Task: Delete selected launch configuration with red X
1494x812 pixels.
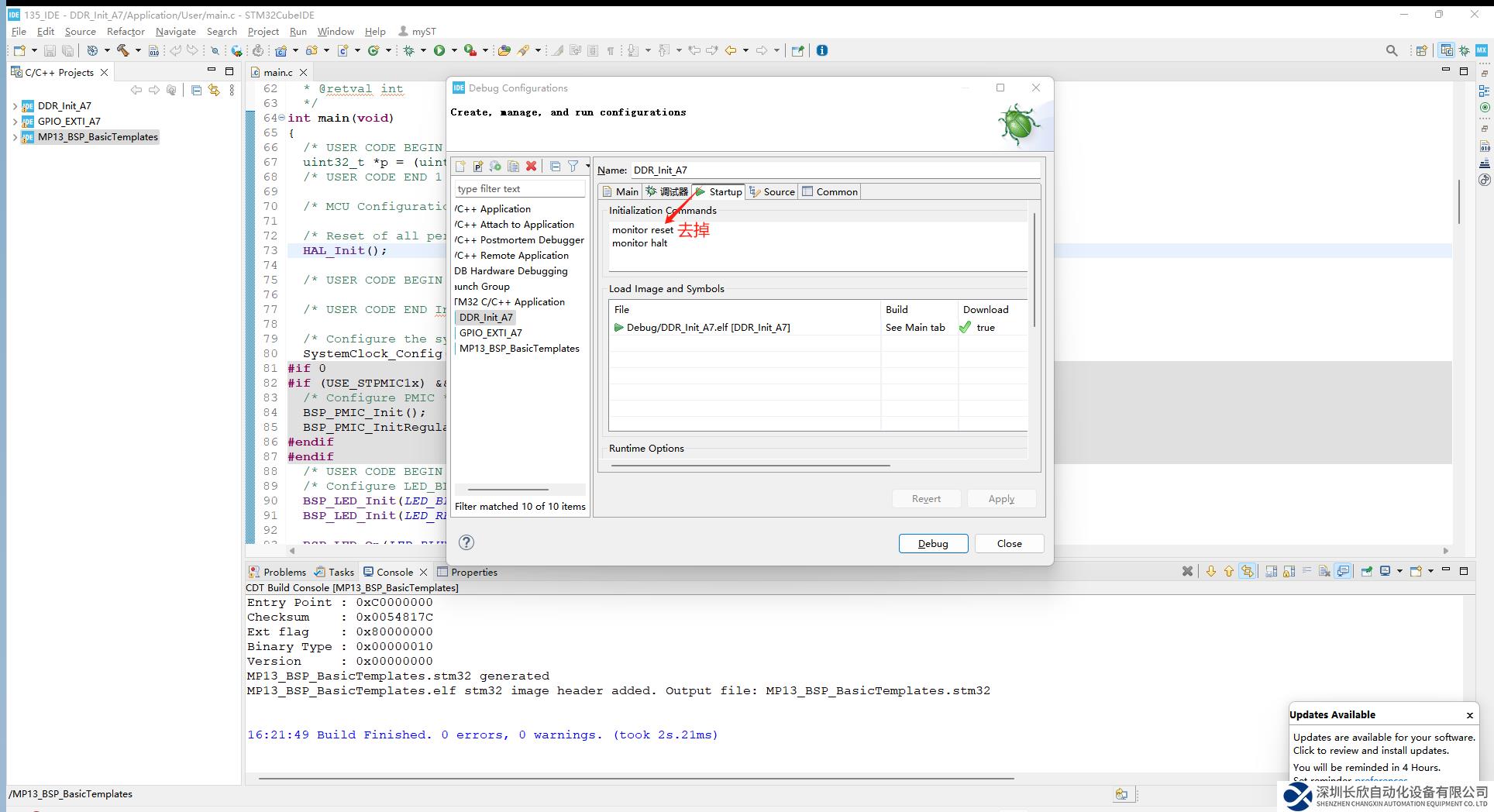Action: click(531, 167)
